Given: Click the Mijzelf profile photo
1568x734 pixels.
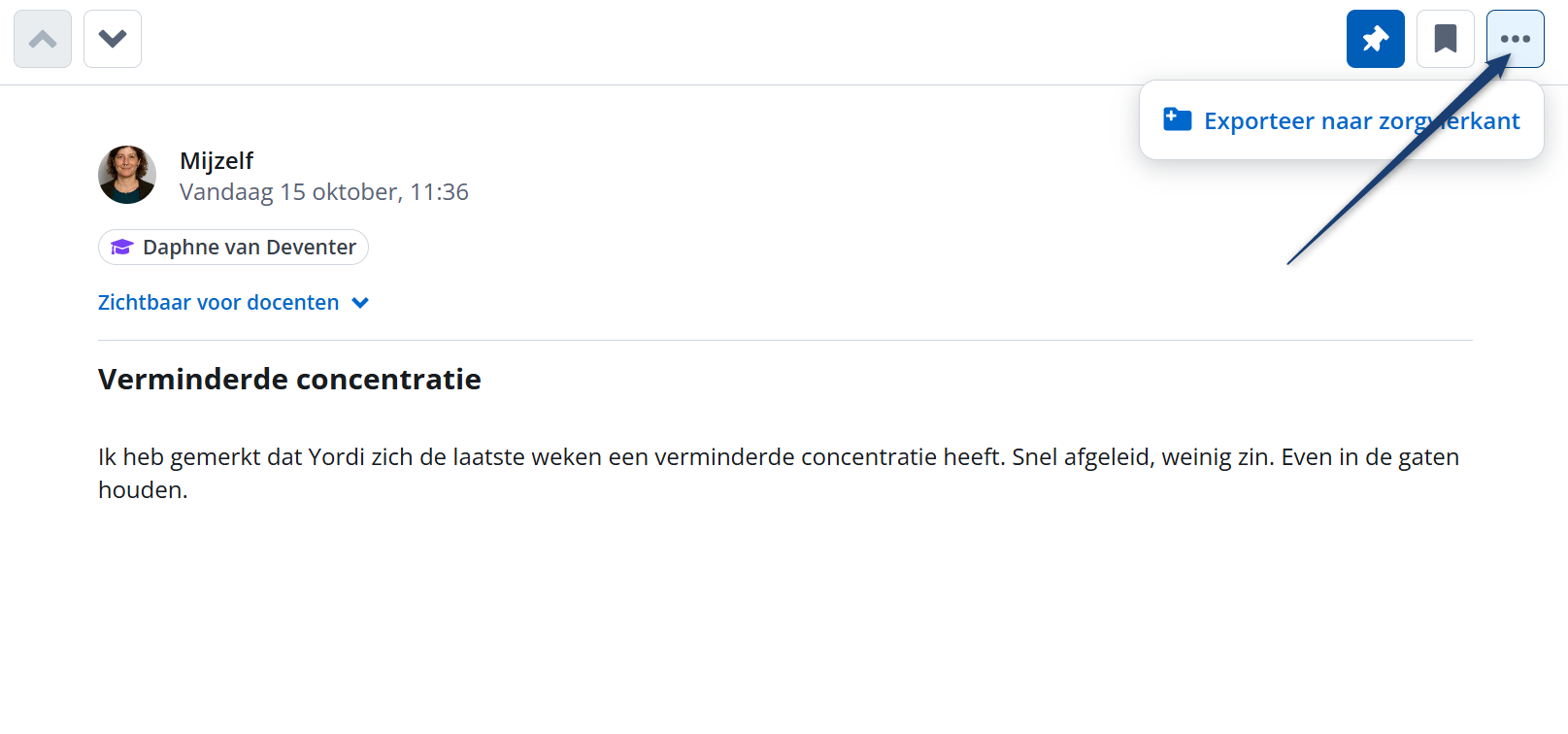Looking at the screenshot, I should point(127,175).
